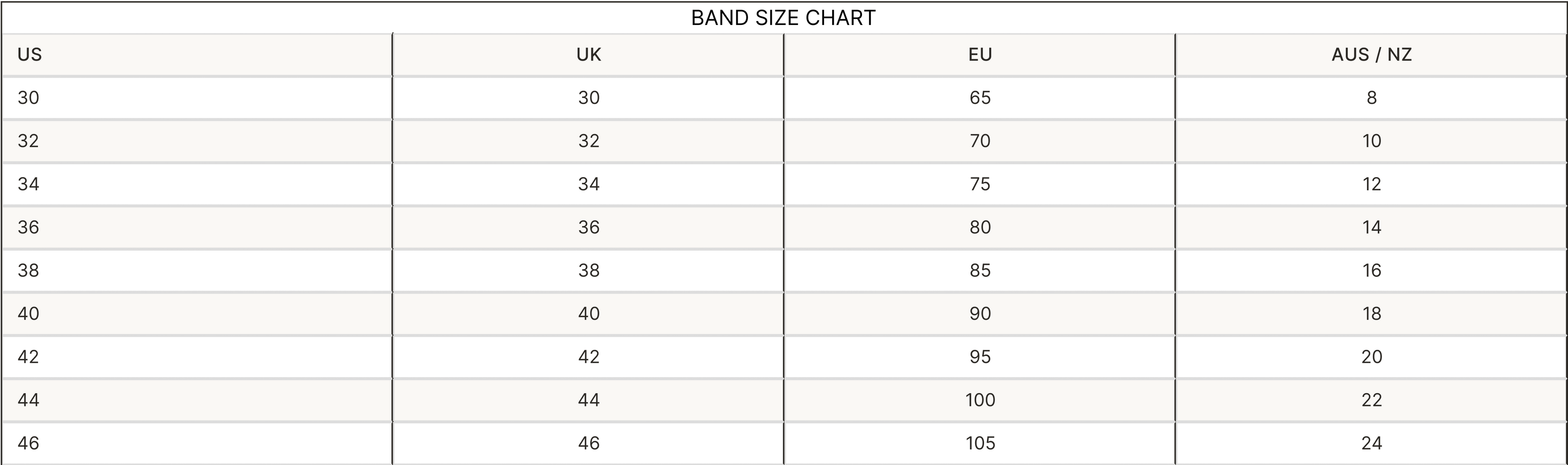Click AUS / NZ size 20 cell
Screen dimensions: 1568x465
click(x=1372, y=357)
